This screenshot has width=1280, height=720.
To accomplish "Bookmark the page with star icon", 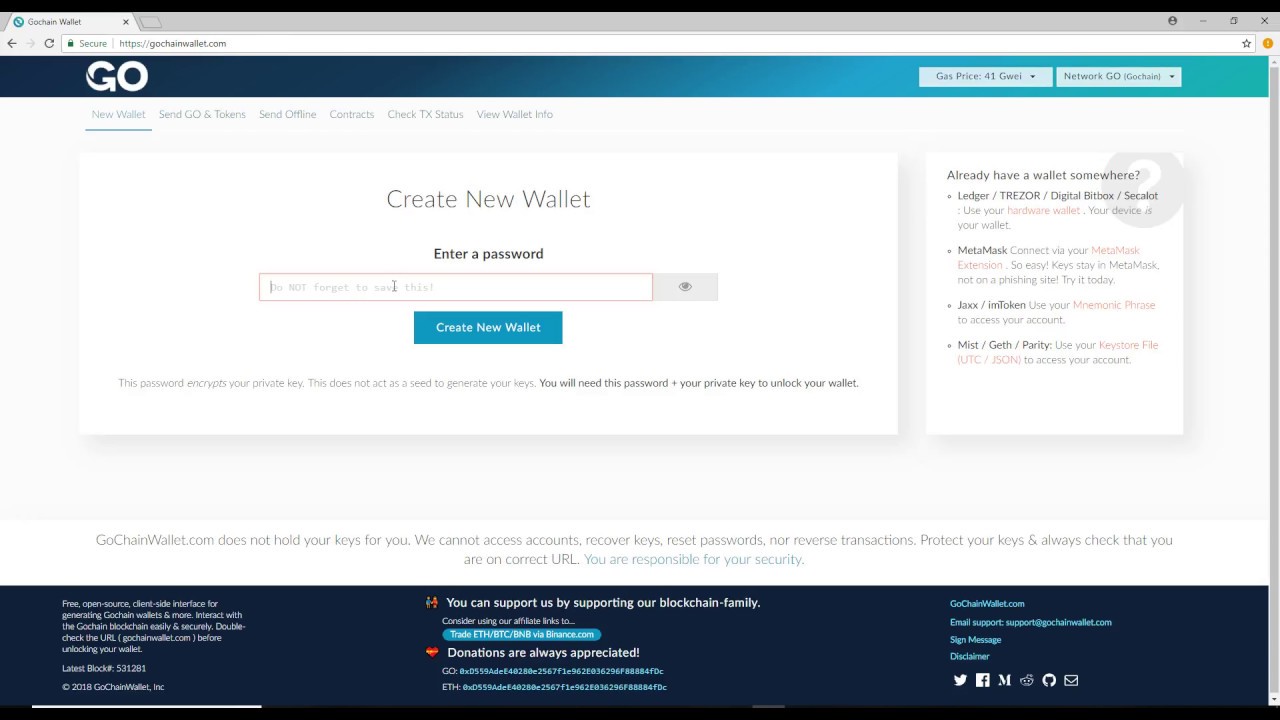I will (x=1247, y=43).
